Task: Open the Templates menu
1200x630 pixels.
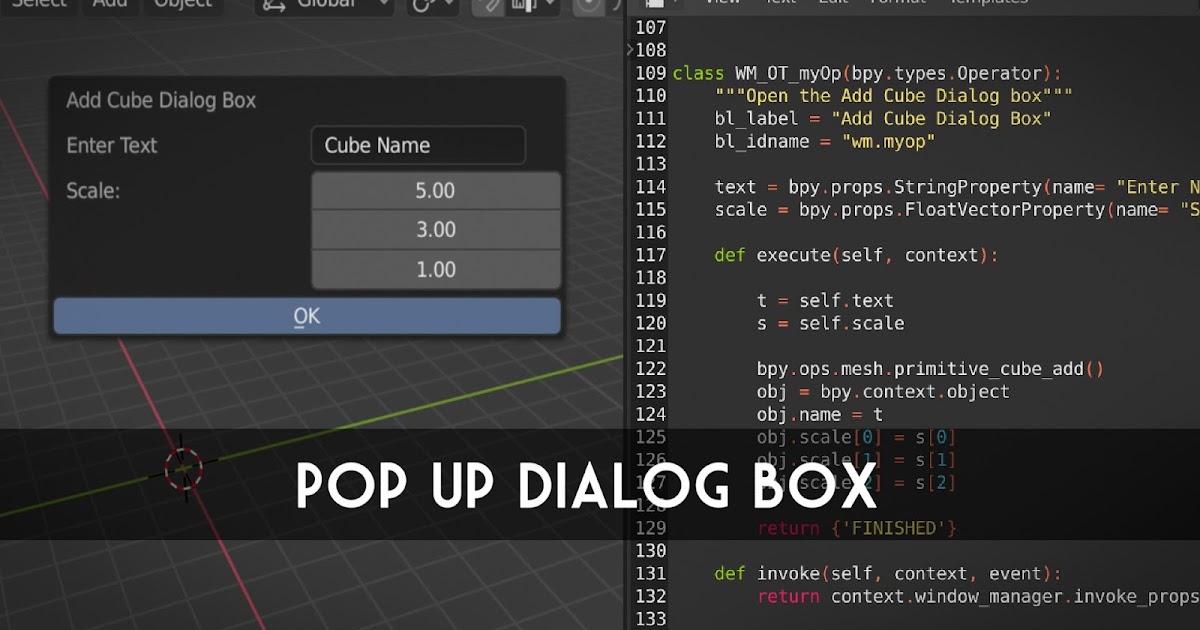Action: 990,4
